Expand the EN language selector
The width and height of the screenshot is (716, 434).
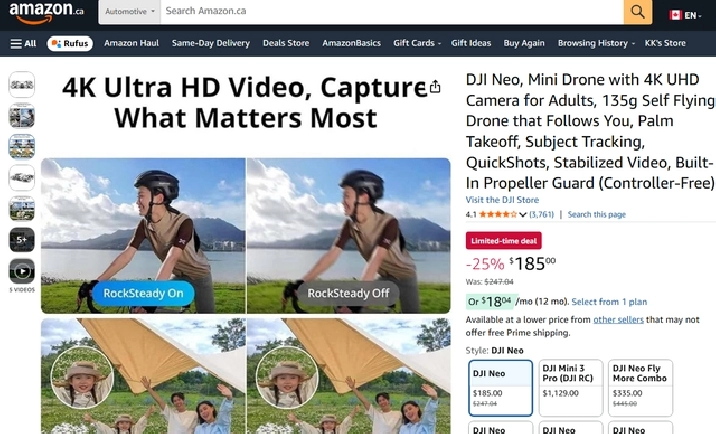pos(689,15)
